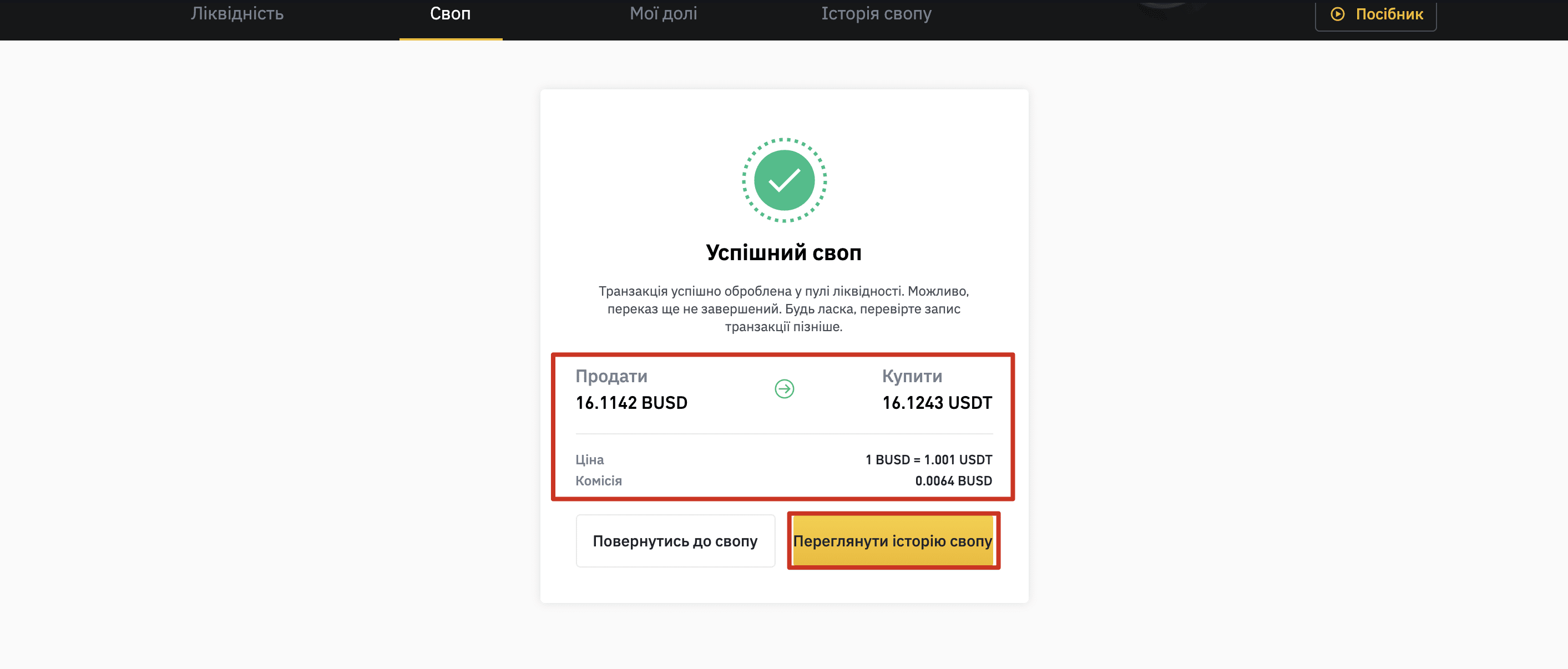Click Повернутись до свопу button

coord(676,541)
